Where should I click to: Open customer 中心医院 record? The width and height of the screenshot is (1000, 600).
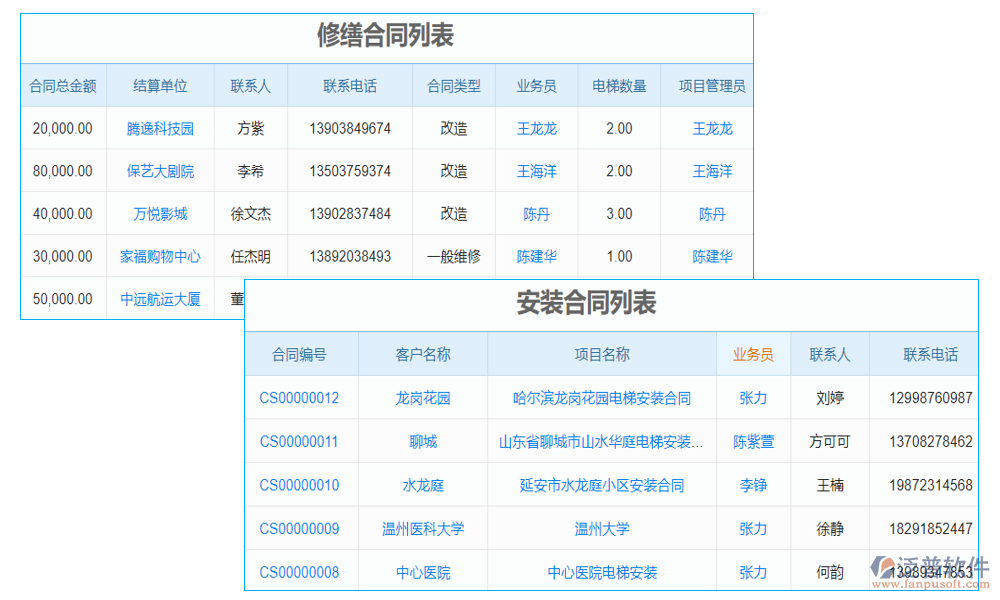click(422, 572)
